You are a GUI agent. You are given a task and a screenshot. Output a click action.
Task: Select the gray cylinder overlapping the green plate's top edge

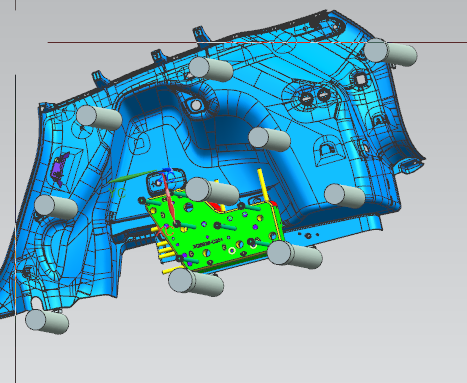pyautogui.click(x=212, y=191)
